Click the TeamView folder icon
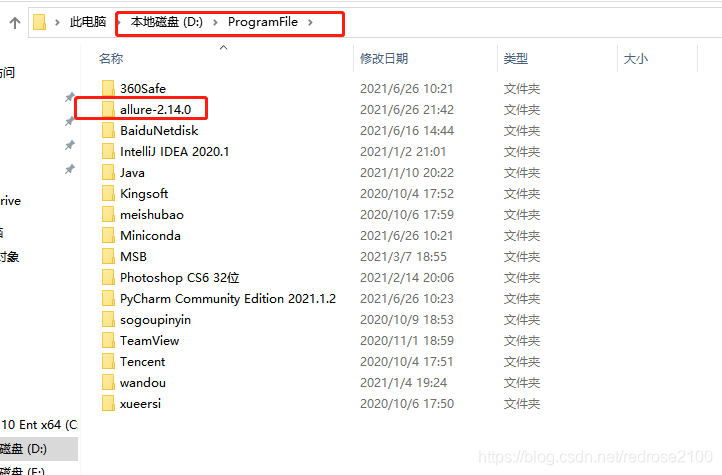The image size is (722, 475). (108, 341)
